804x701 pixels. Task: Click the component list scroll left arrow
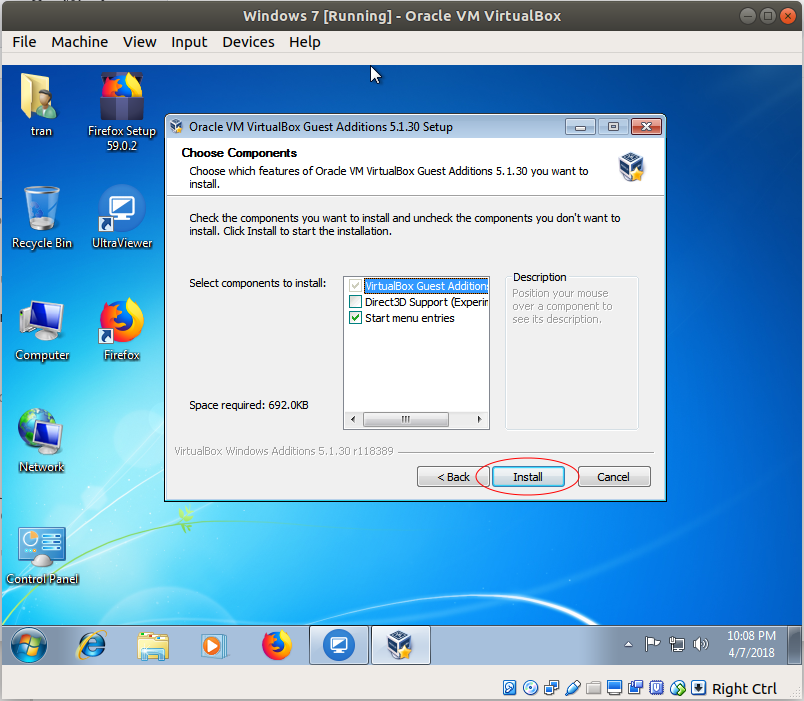353,419
